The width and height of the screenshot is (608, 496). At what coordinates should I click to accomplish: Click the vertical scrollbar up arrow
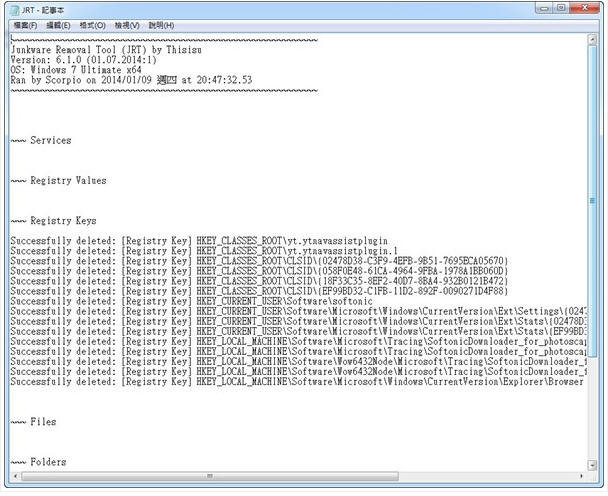click(x=592, y=39)
